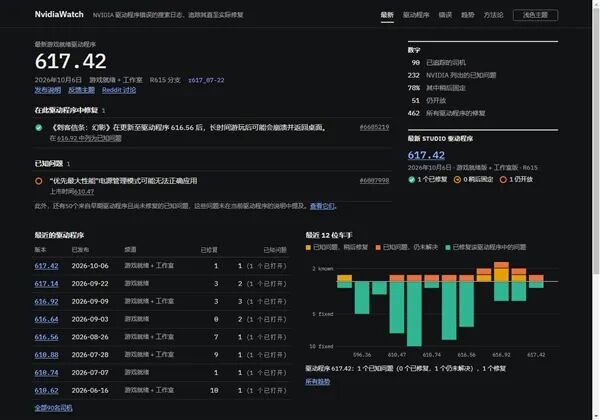Click the '2026-07-28' date cell
The image size is (600, 420).
click(x=90, y=355)
